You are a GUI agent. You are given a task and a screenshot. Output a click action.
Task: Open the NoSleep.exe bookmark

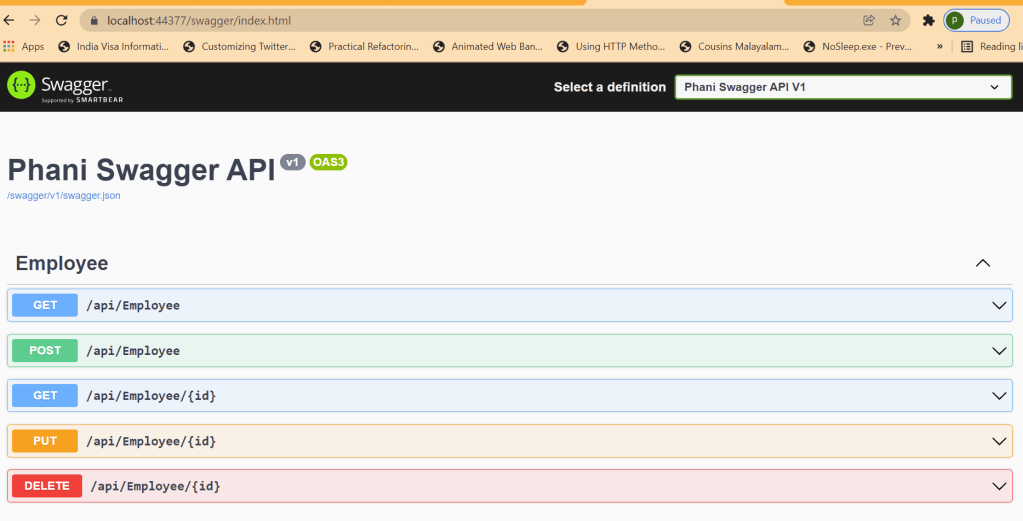pyautogui.click(x=857, y=46)
